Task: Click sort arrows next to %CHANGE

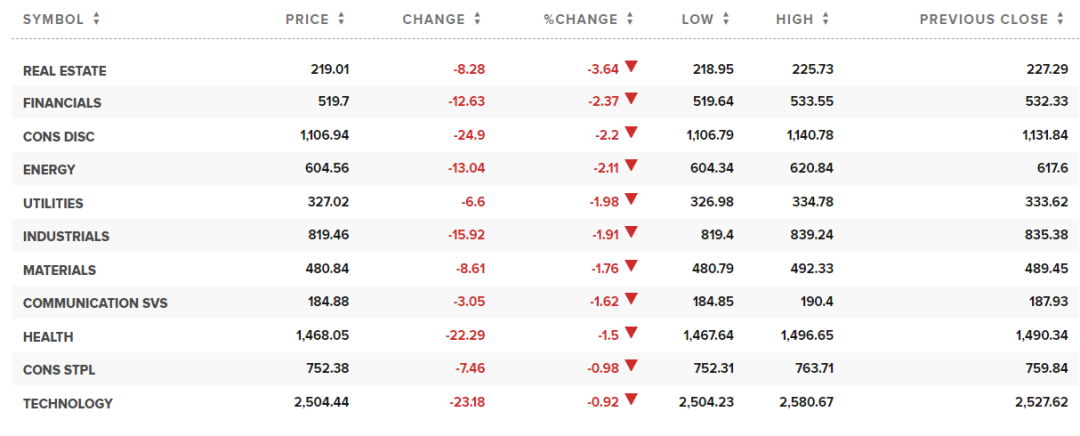Action: point(628,19)
